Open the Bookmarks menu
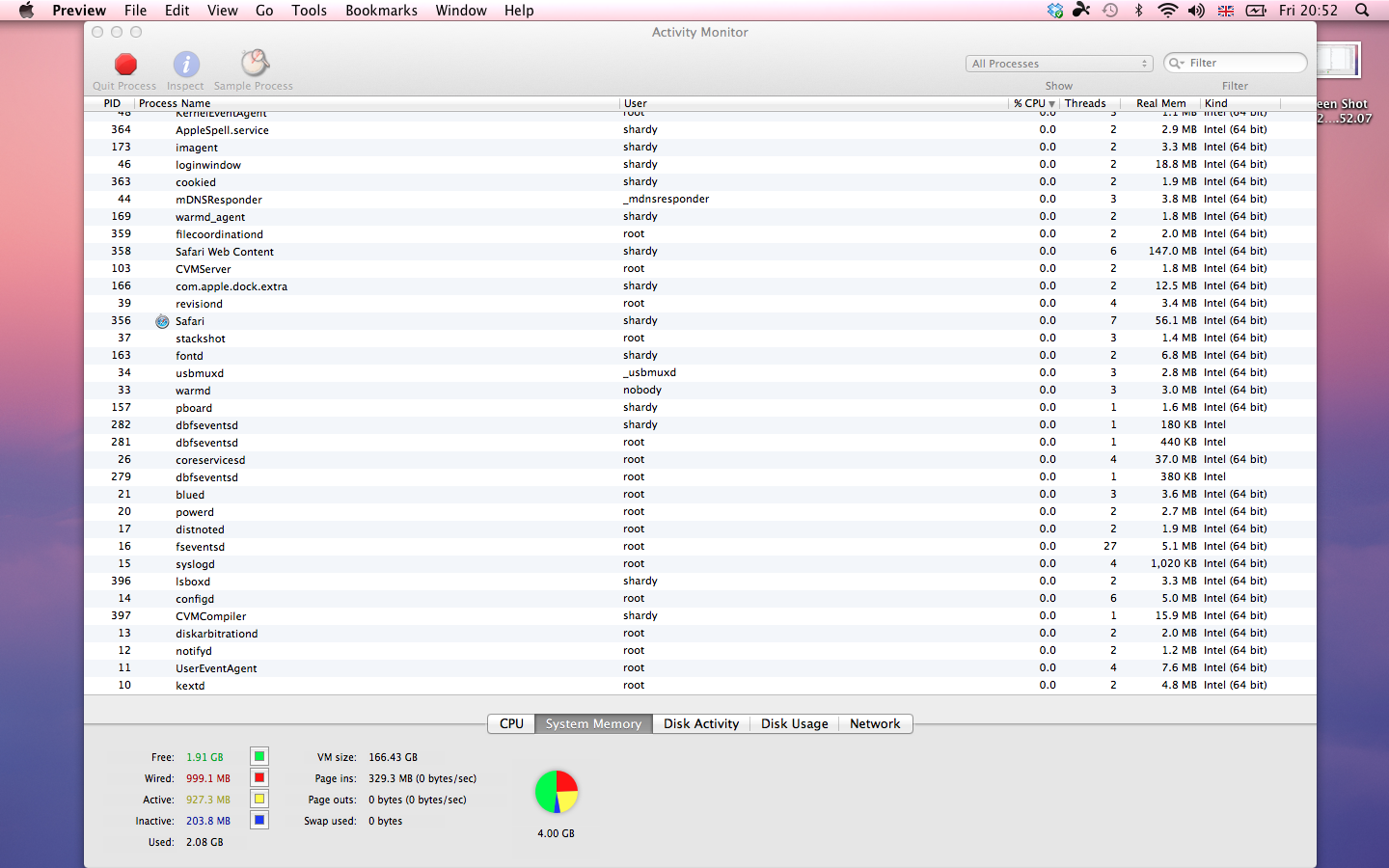Screen dimensions: 1389x868 [x=381, y=11]
